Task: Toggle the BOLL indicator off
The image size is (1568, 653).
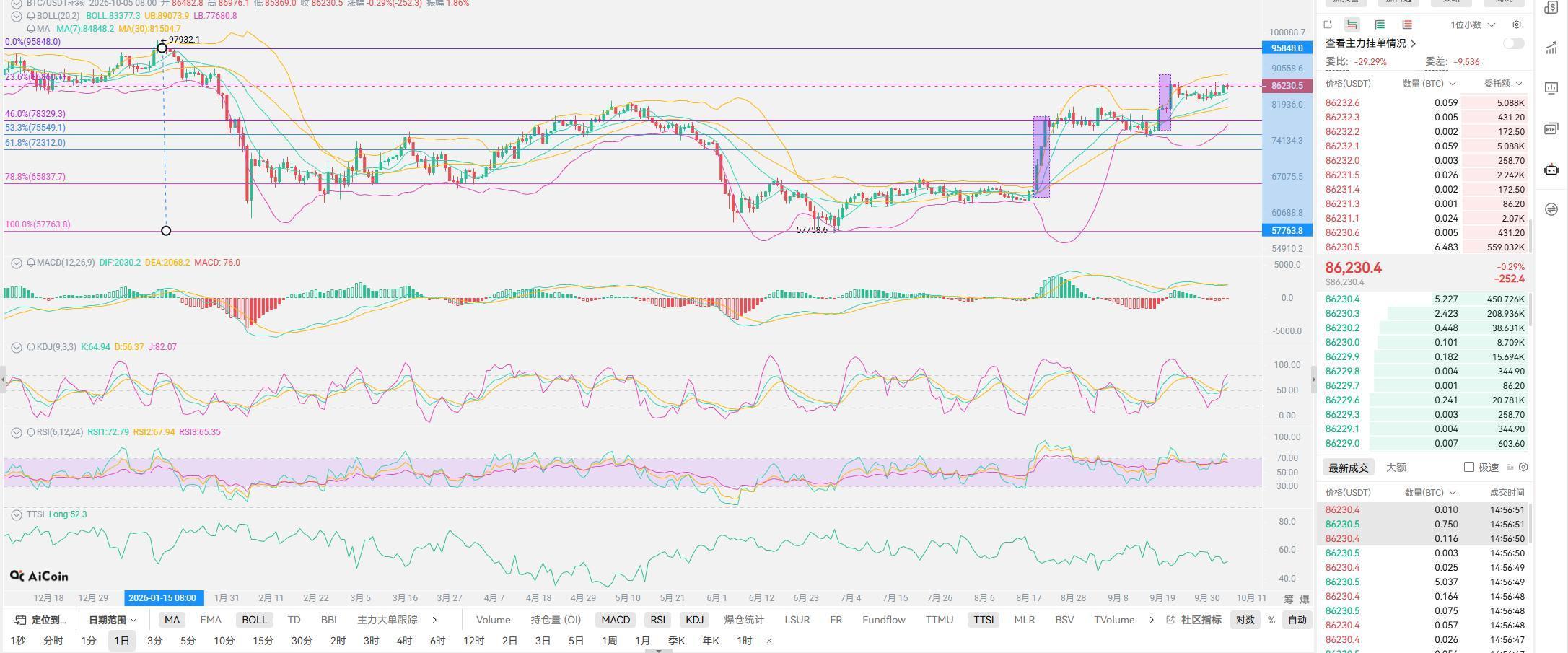Action: coord(254,620)
